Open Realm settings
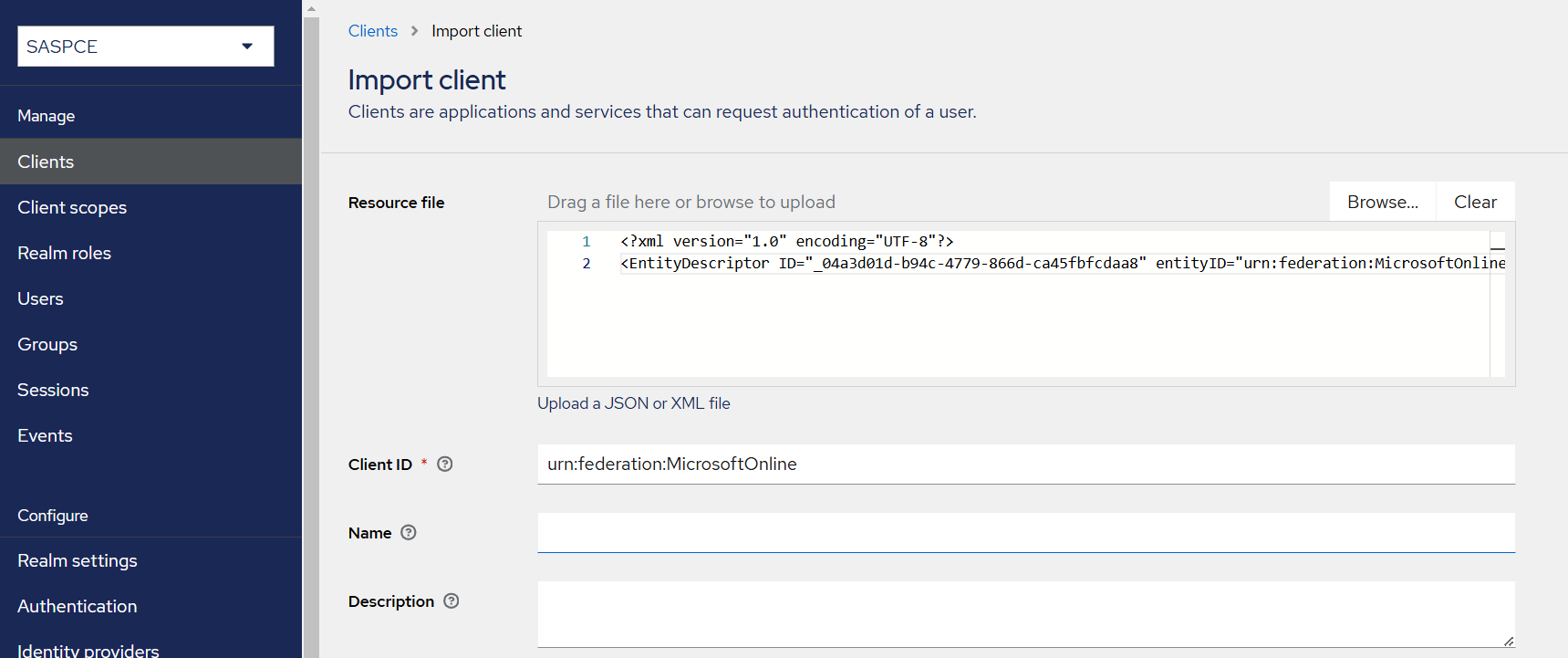This screenshot has height=658, width=1568. pos(78,560)
